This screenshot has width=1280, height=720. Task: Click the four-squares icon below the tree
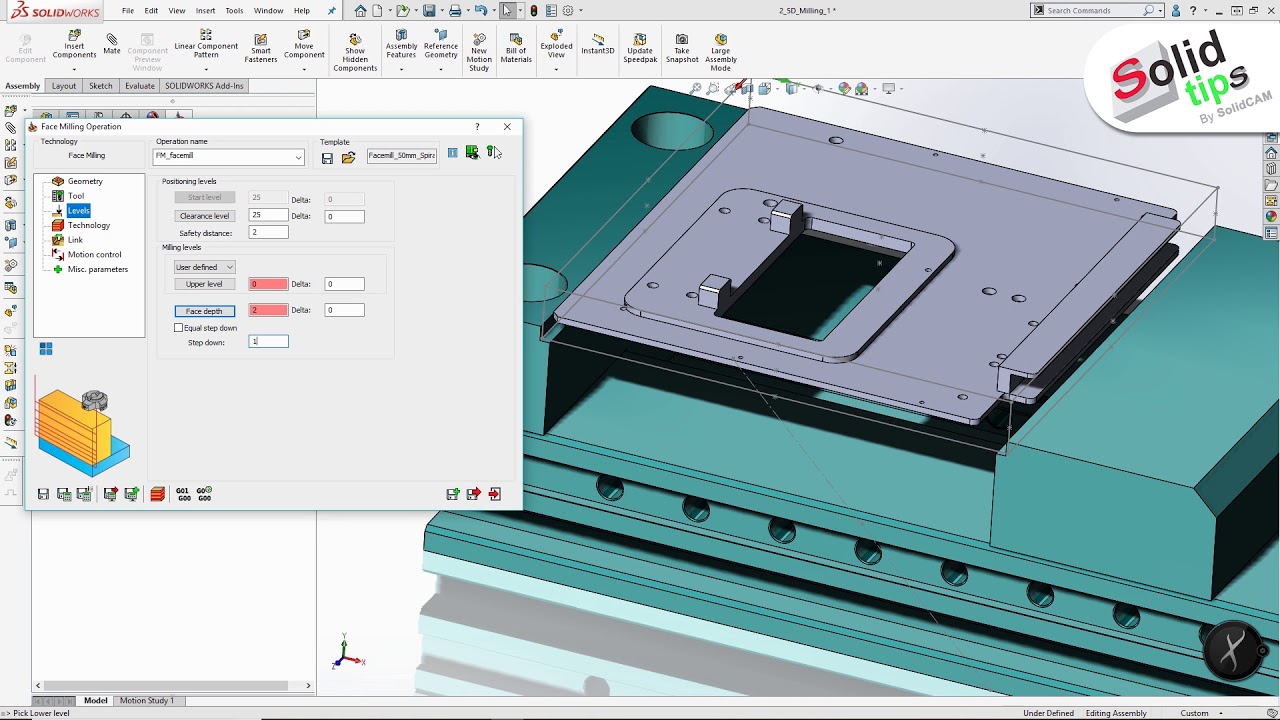[x=46, y=349]
